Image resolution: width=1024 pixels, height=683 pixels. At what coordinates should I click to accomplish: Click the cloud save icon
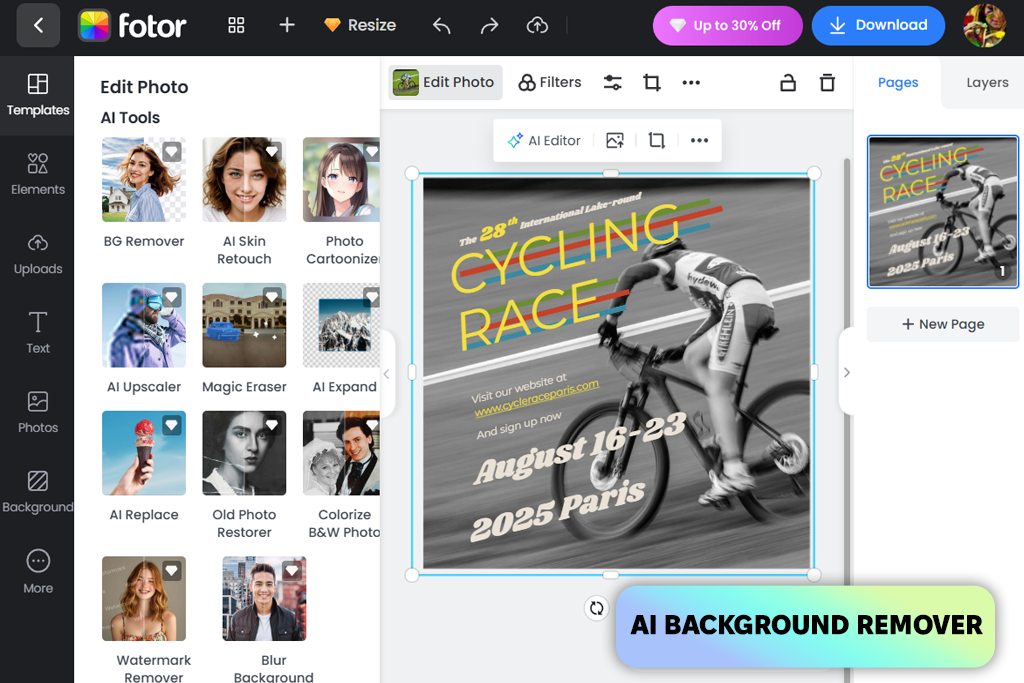(x=537, y=25)
